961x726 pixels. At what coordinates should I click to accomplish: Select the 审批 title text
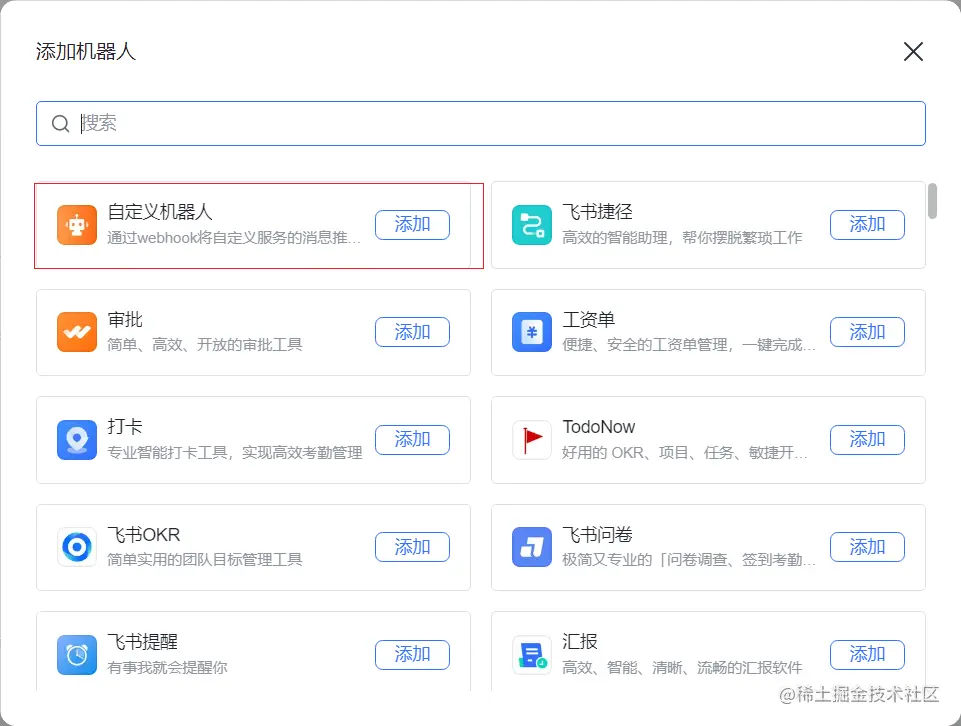coord(125,319)
